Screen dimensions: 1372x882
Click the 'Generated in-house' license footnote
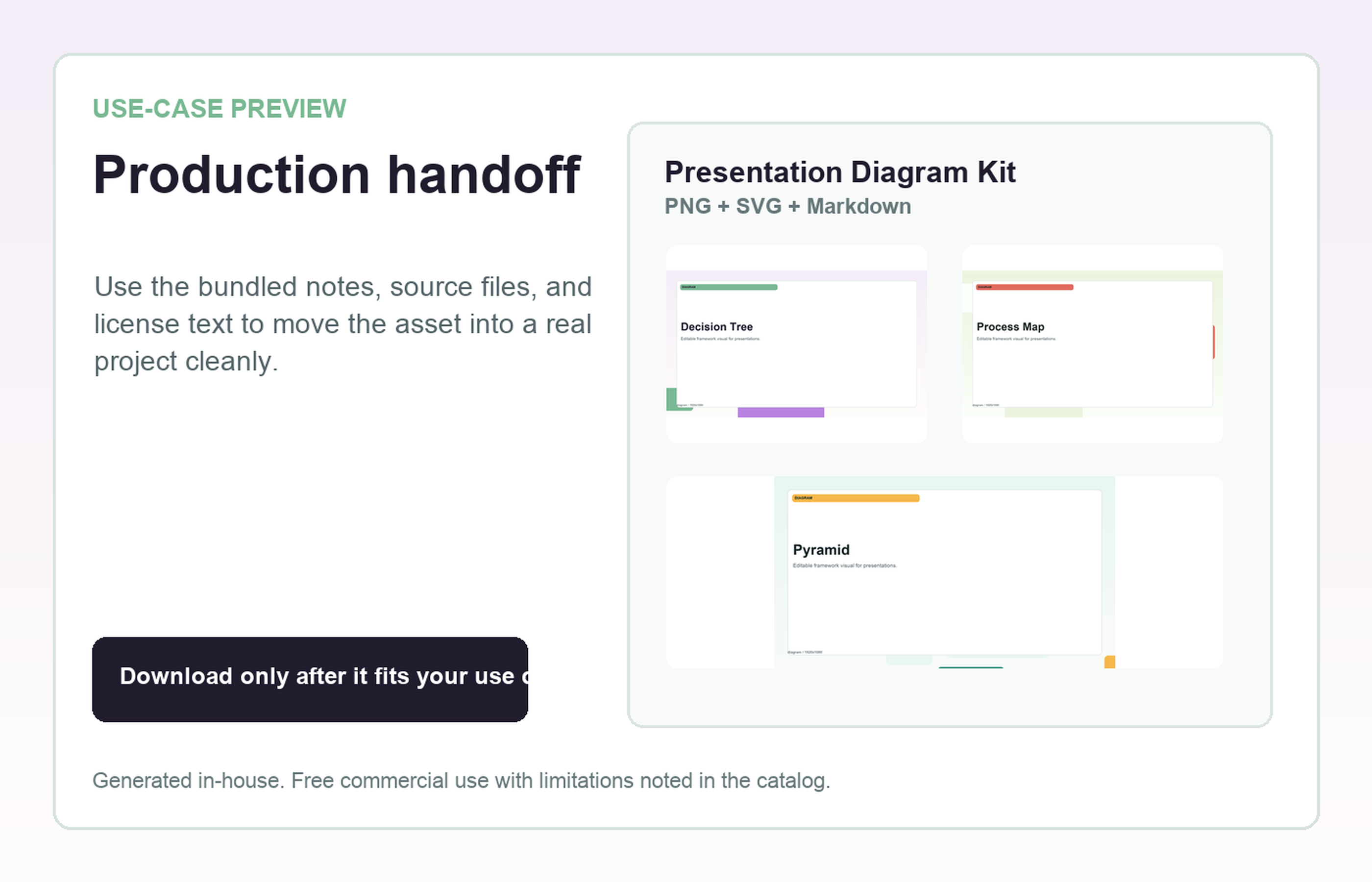click(x=461, y=781)
